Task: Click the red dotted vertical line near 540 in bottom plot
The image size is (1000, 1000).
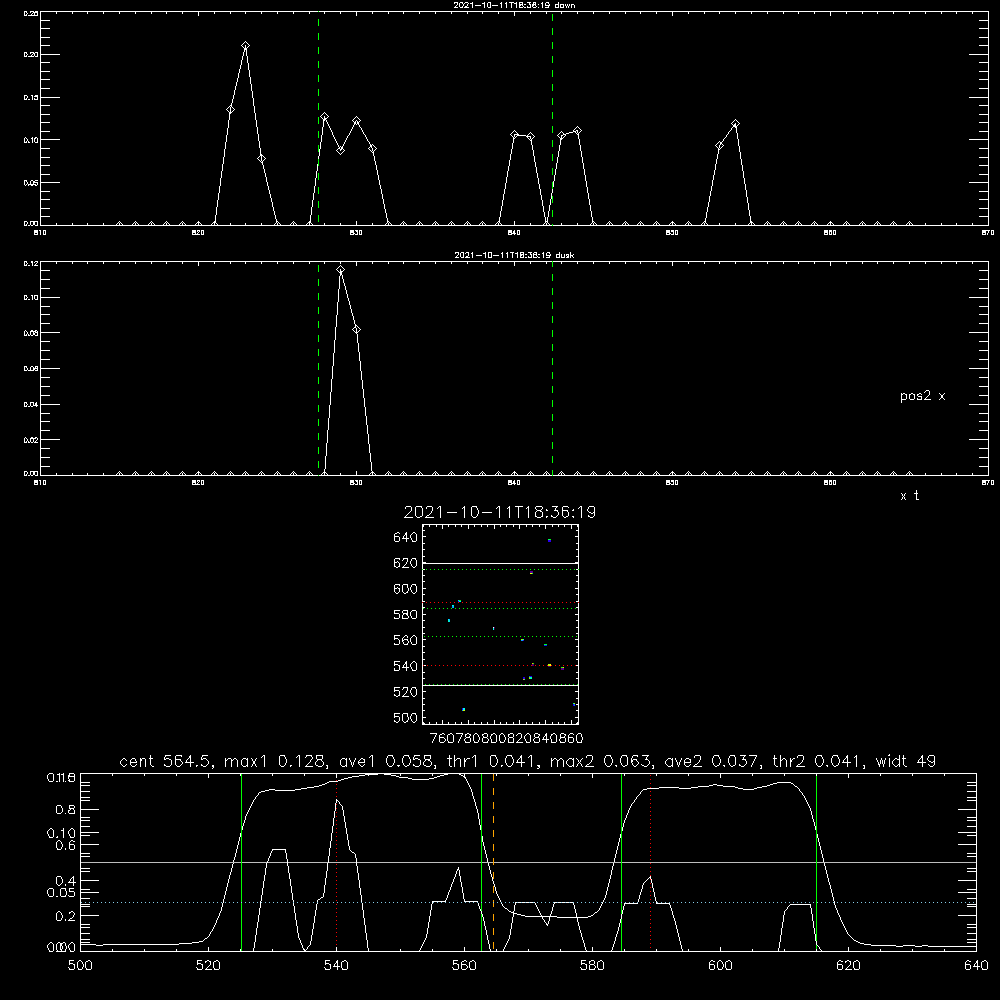Action: coord(337,861)
